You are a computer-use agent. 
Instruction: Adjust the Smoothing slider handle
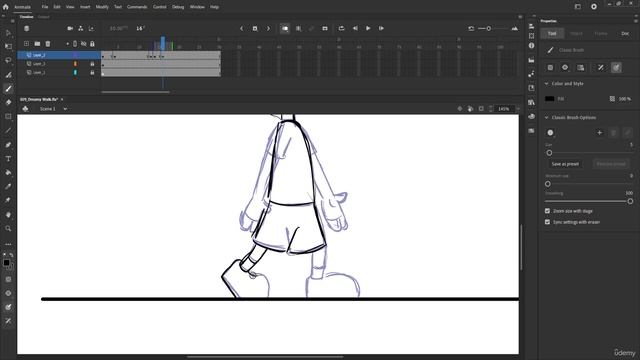pyautogui.click(x=630, y=201)
